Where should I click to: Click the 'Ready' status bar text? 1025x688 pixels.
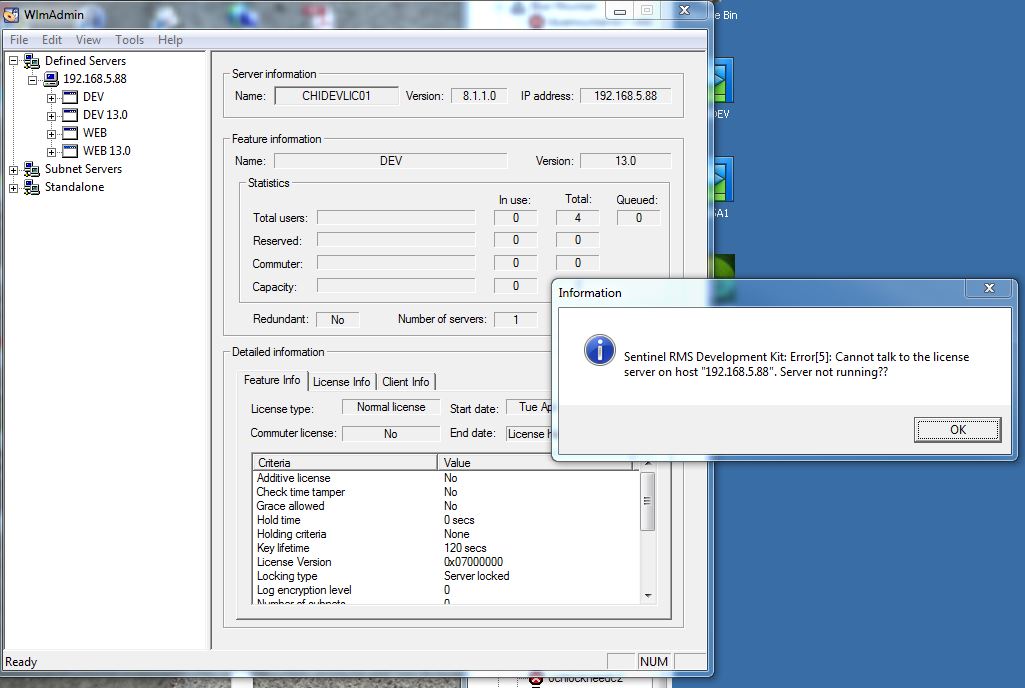(x=21, y=662)
